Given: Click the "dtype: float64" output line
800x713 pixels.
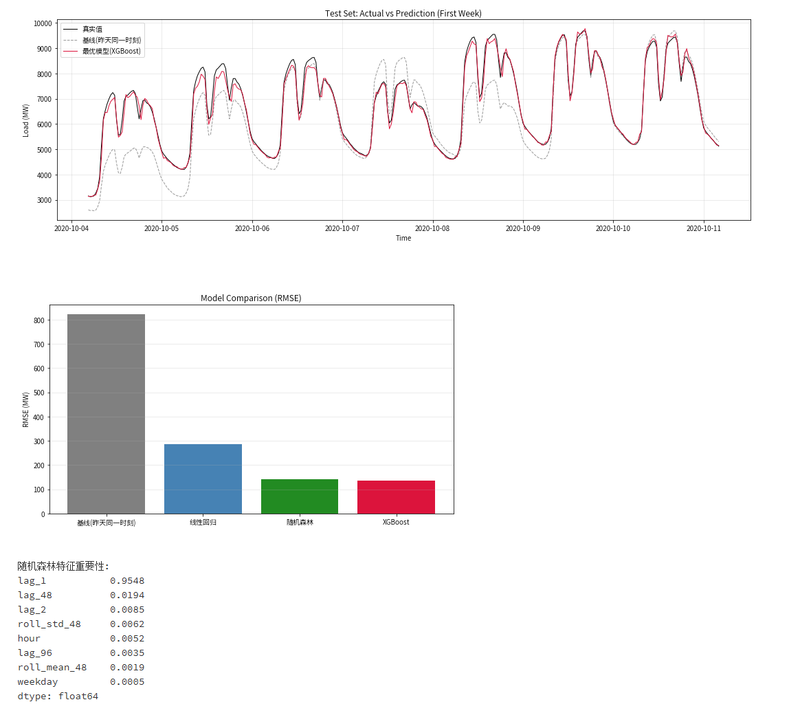Looking at the screenshot, I should click(x=58, y=696).
